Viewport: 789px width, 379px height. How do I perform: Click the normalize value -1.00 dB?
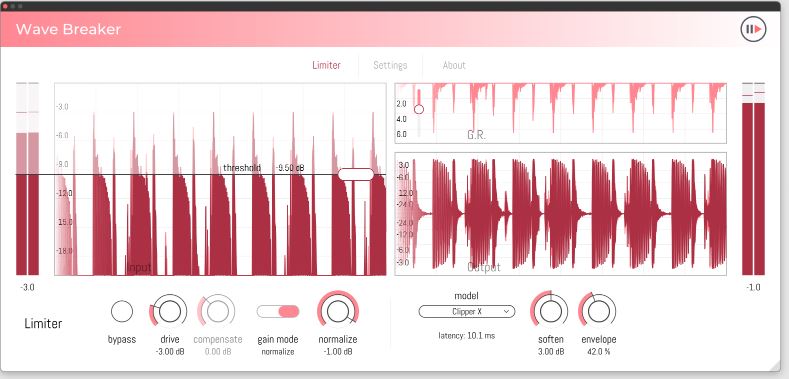point(338,352)
